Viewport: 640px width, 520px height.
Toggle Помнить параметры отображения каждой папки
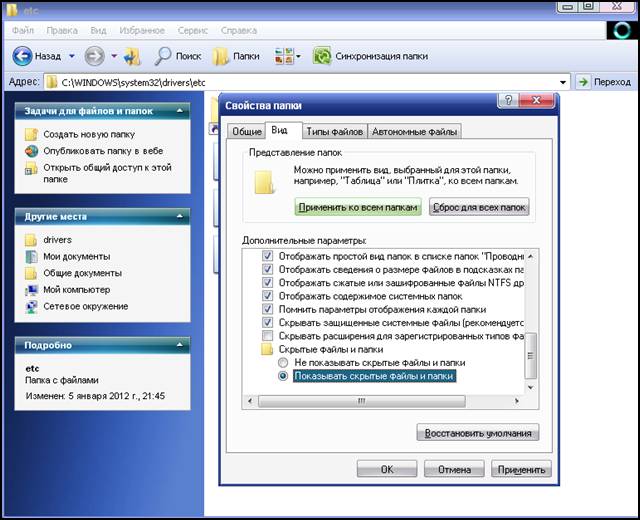[x=267, y=309]
